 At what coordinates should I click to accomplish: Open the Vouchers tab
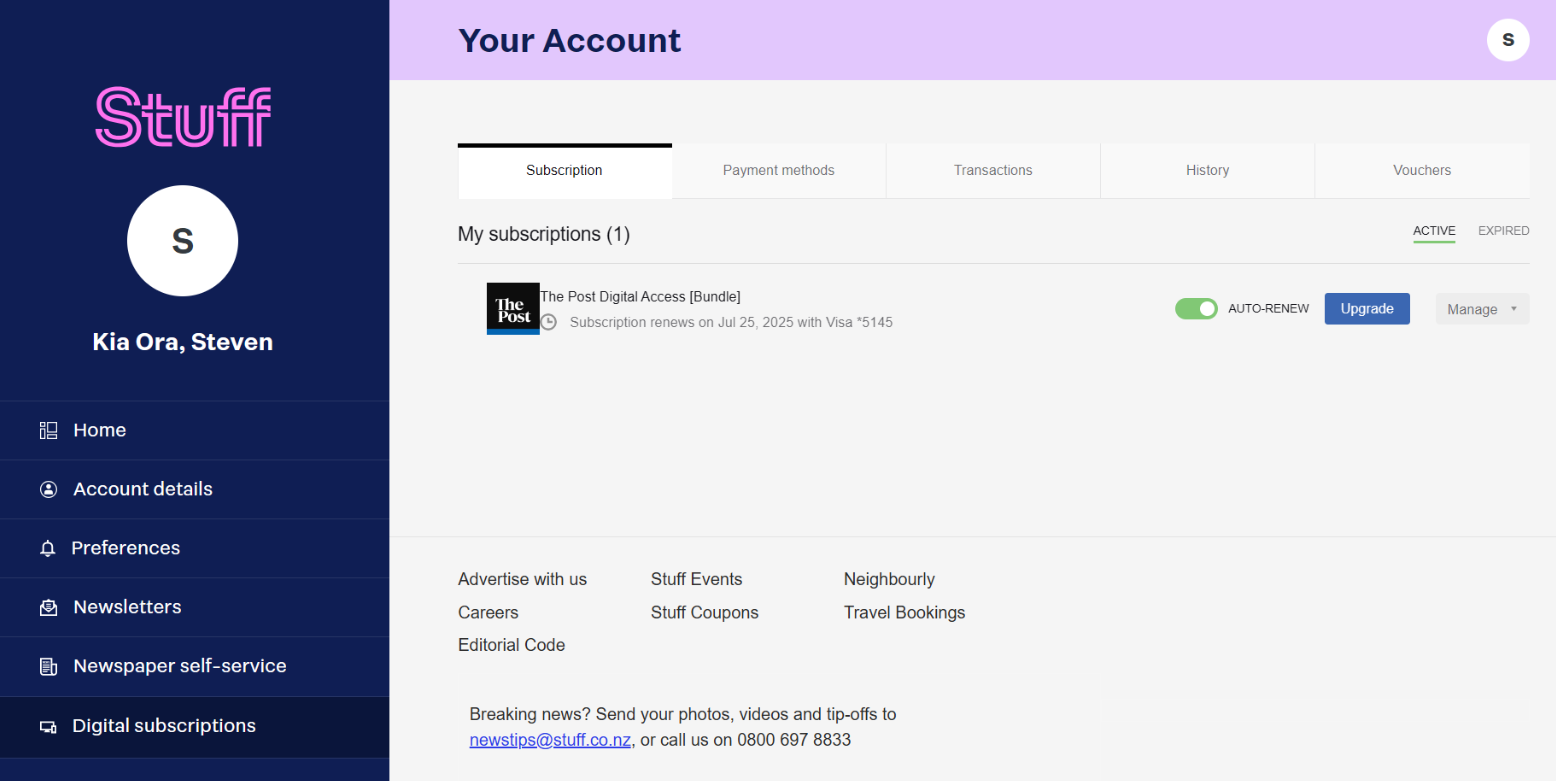pos(1422,170)
